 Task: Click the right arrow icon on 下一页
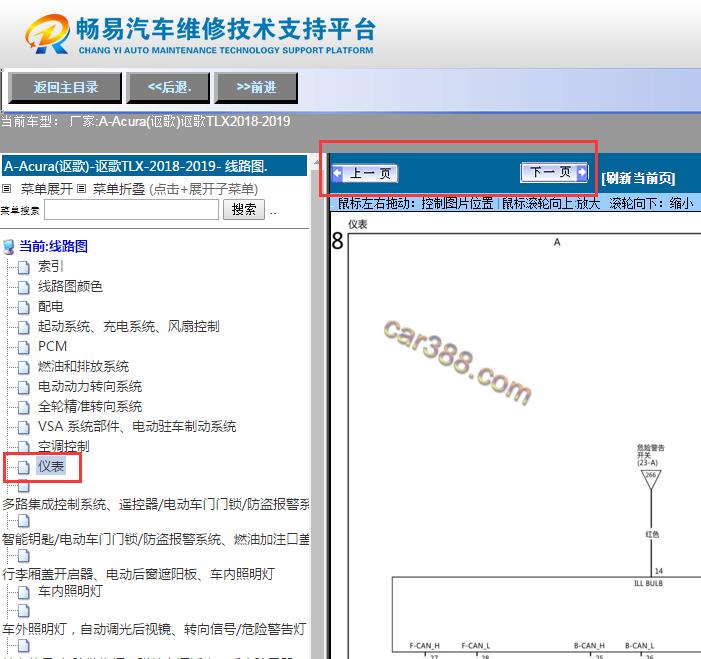582,172
